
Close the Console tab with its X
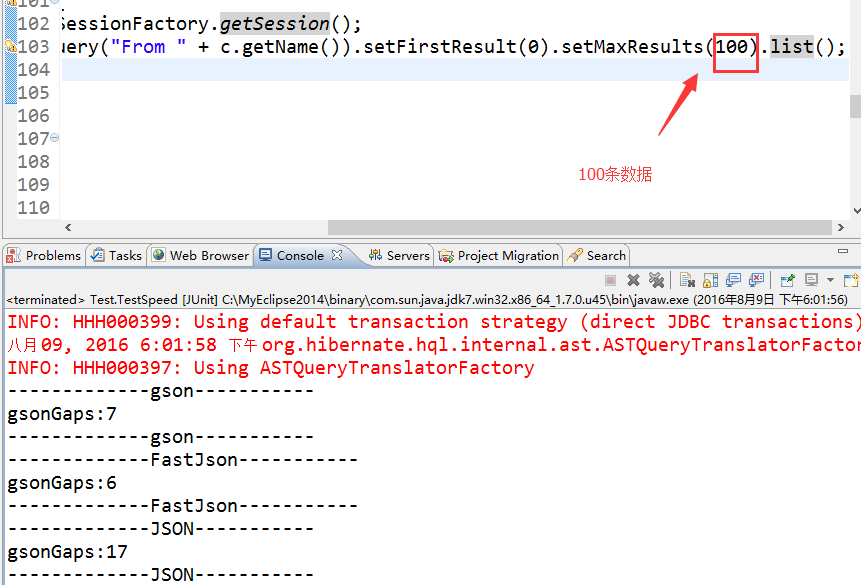pyautogui.click(x=337, y=255)
